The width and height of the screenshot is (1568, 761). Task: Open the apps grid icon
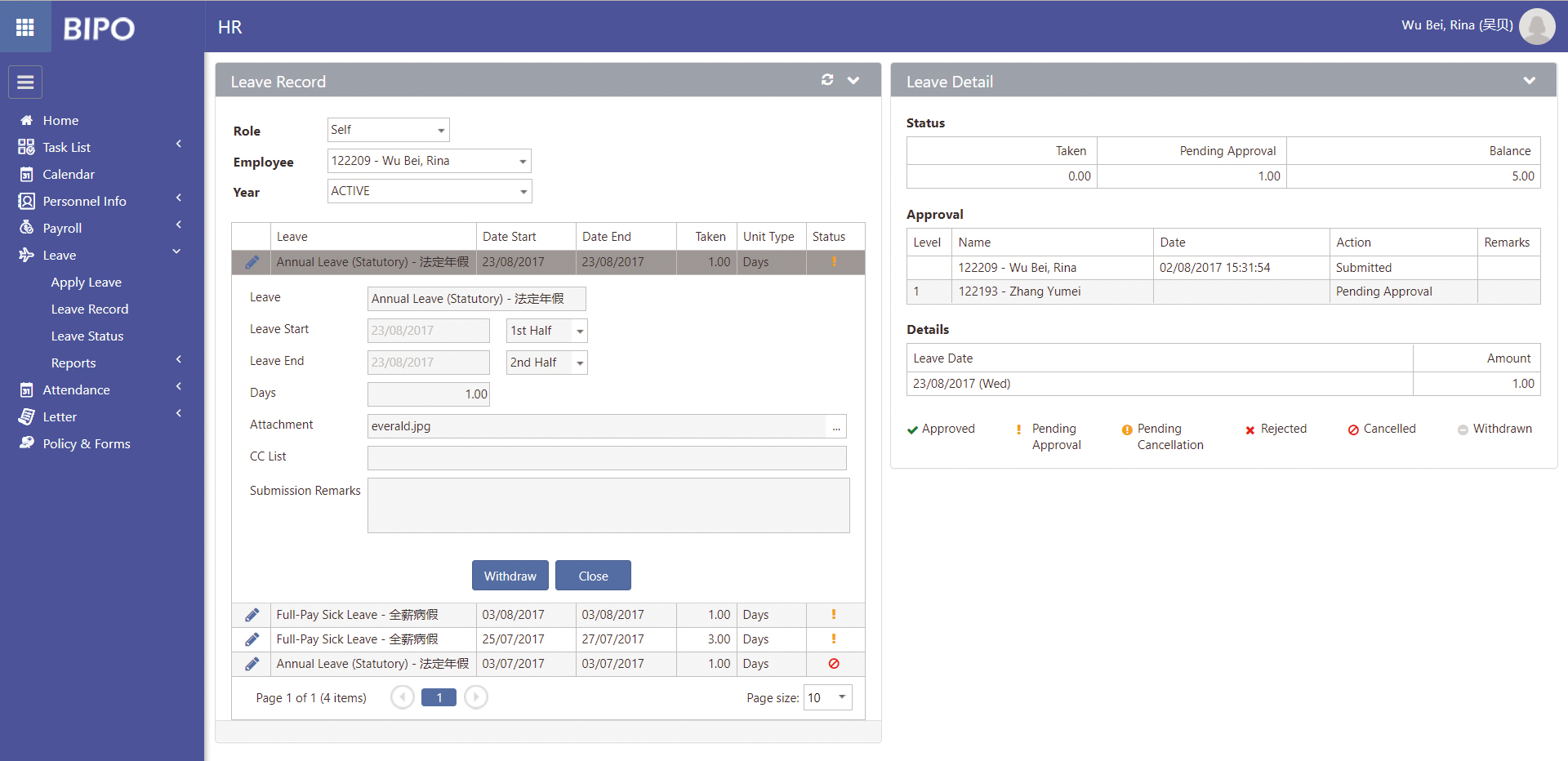coord(25,27)
